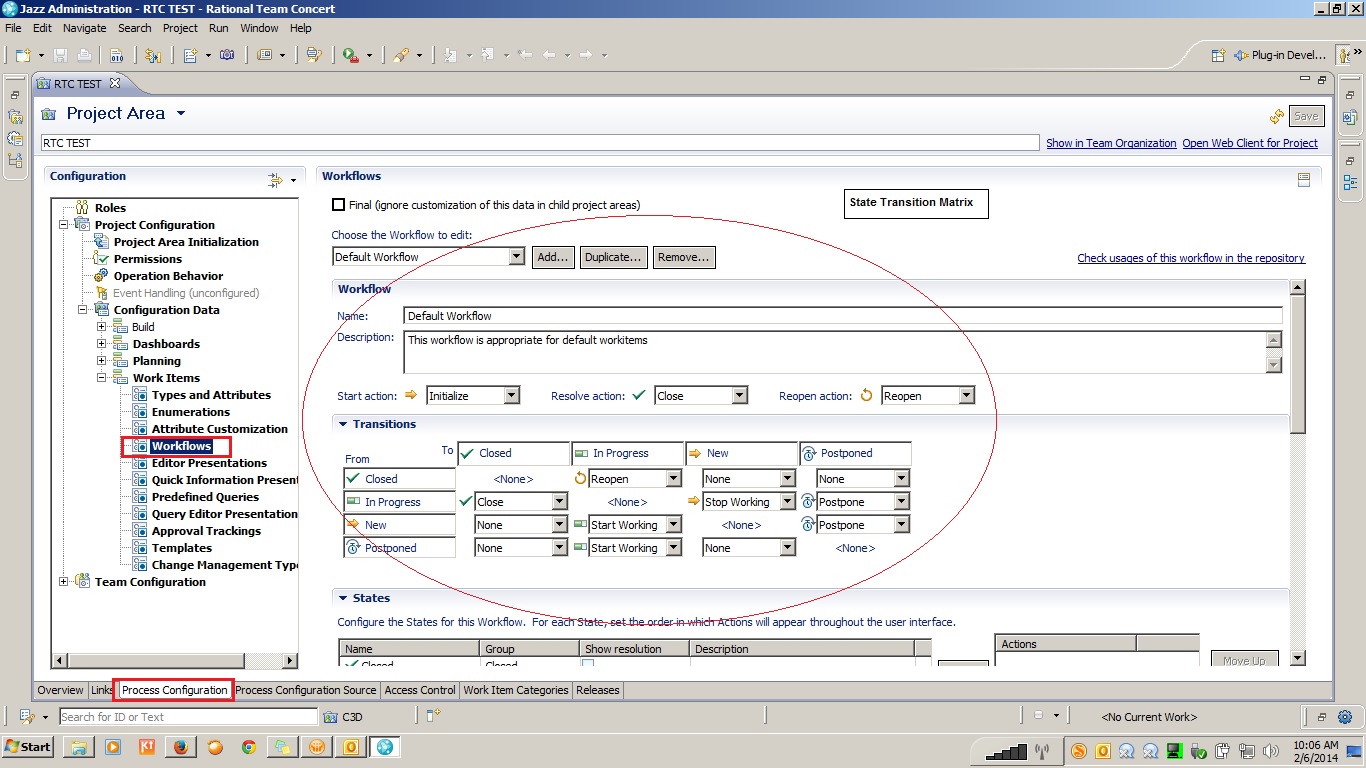The height and width of the screenshot is (768, 1366).
Task: Open Firefox from the taskbar
Action: (180, 747)
